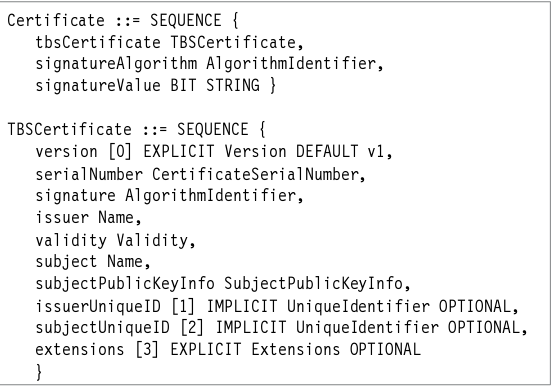Click 'issuerUniqueID [1] IMPLICIT' line

tap(277, 306)
